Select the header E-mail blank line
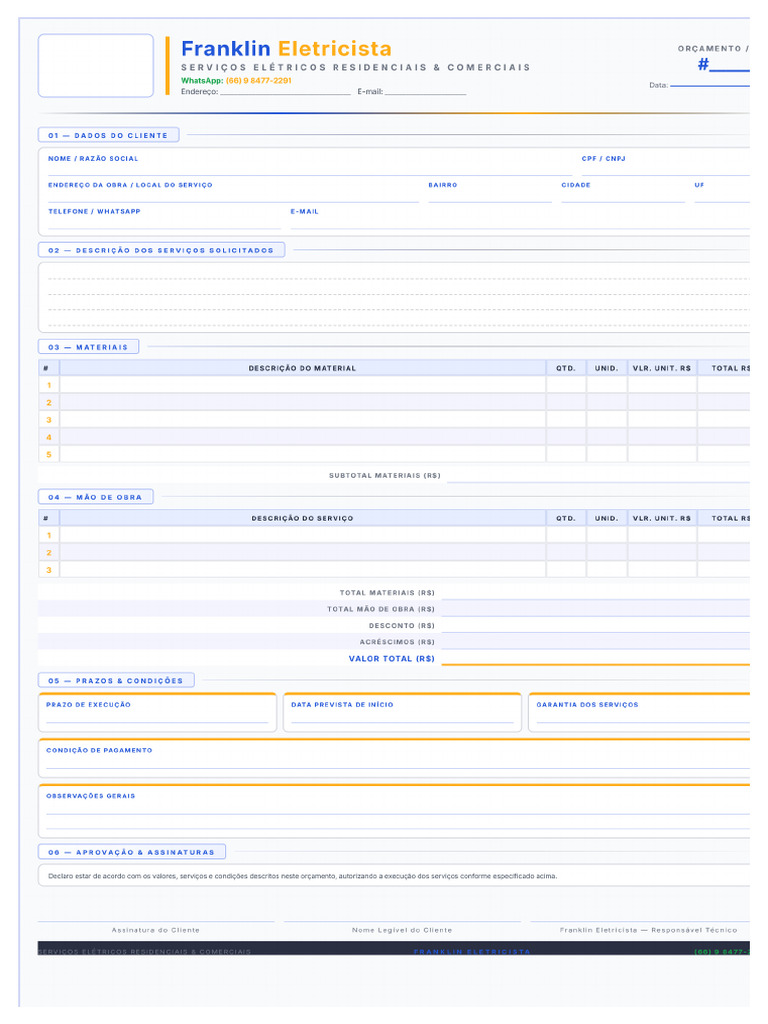Viewport: 768px width, 1024px height. (425, 92)
